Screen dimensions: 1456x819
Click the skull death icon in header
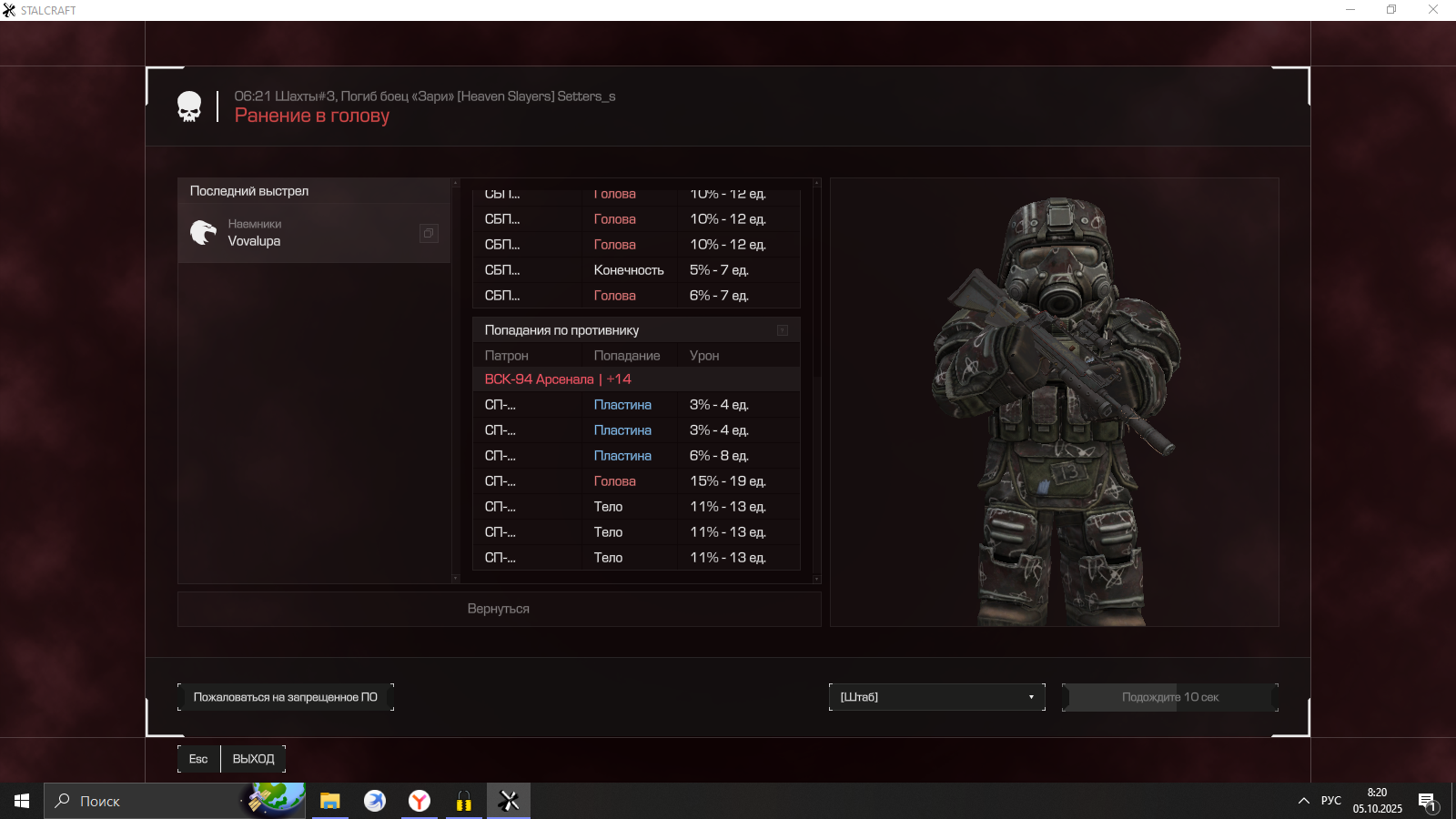(x=189, y=106)
